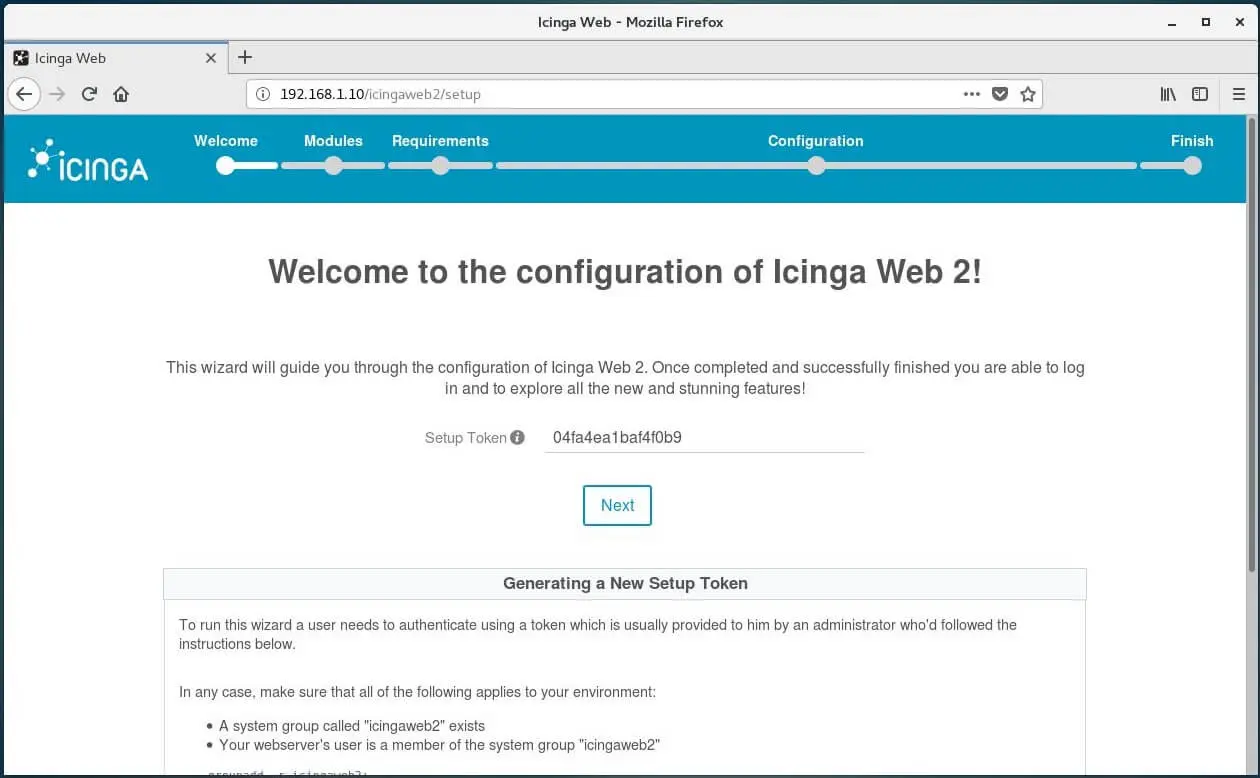Click bullet about webserver's user membership

[440, 745]
